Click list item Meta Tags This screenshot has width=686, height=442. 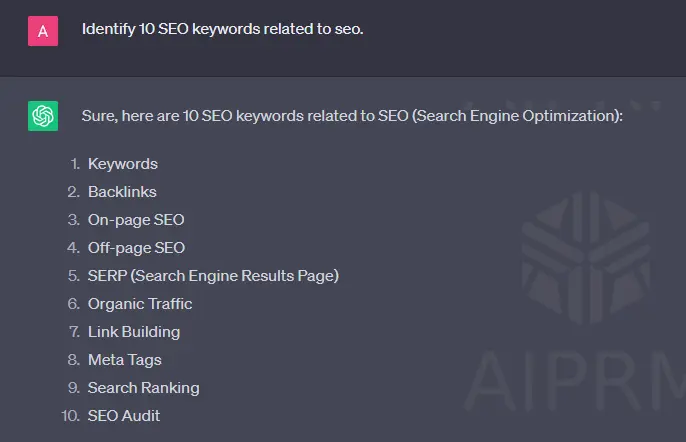[125, 360]
